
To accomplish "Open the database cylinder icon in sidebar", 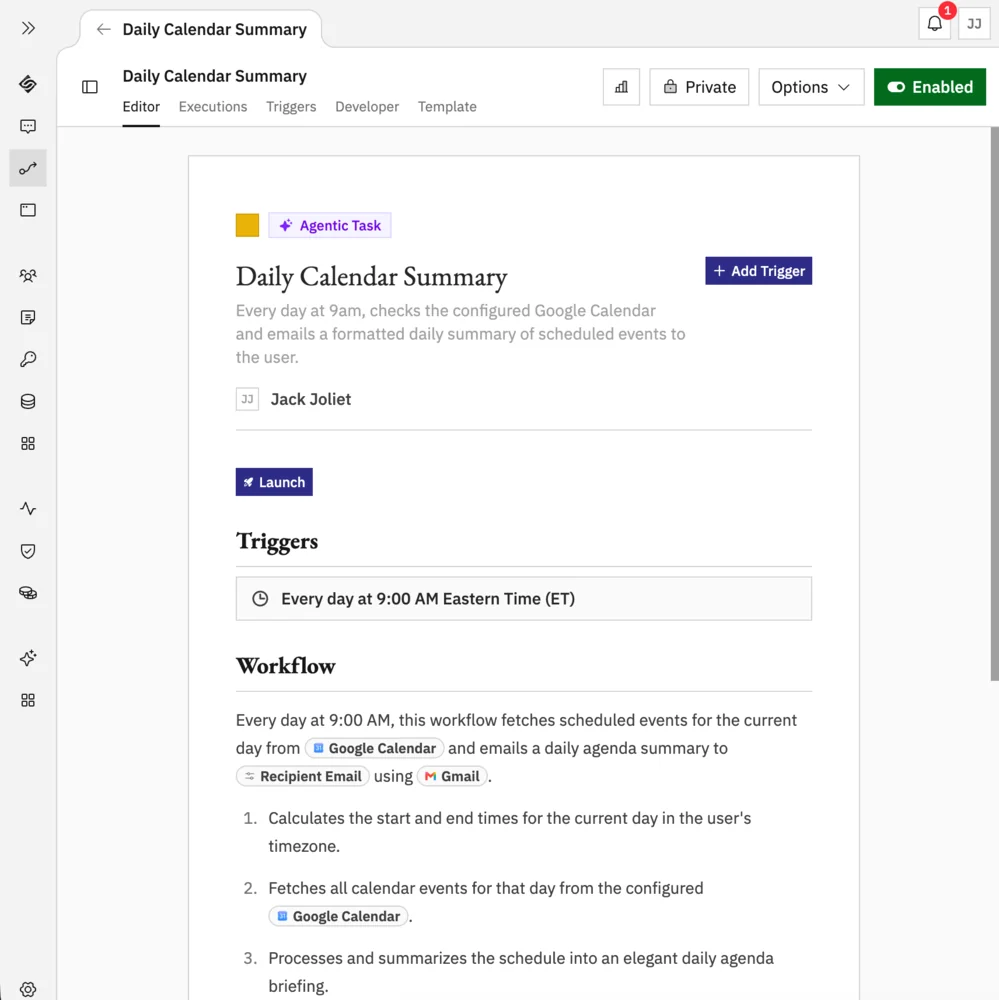I will 28,402.
